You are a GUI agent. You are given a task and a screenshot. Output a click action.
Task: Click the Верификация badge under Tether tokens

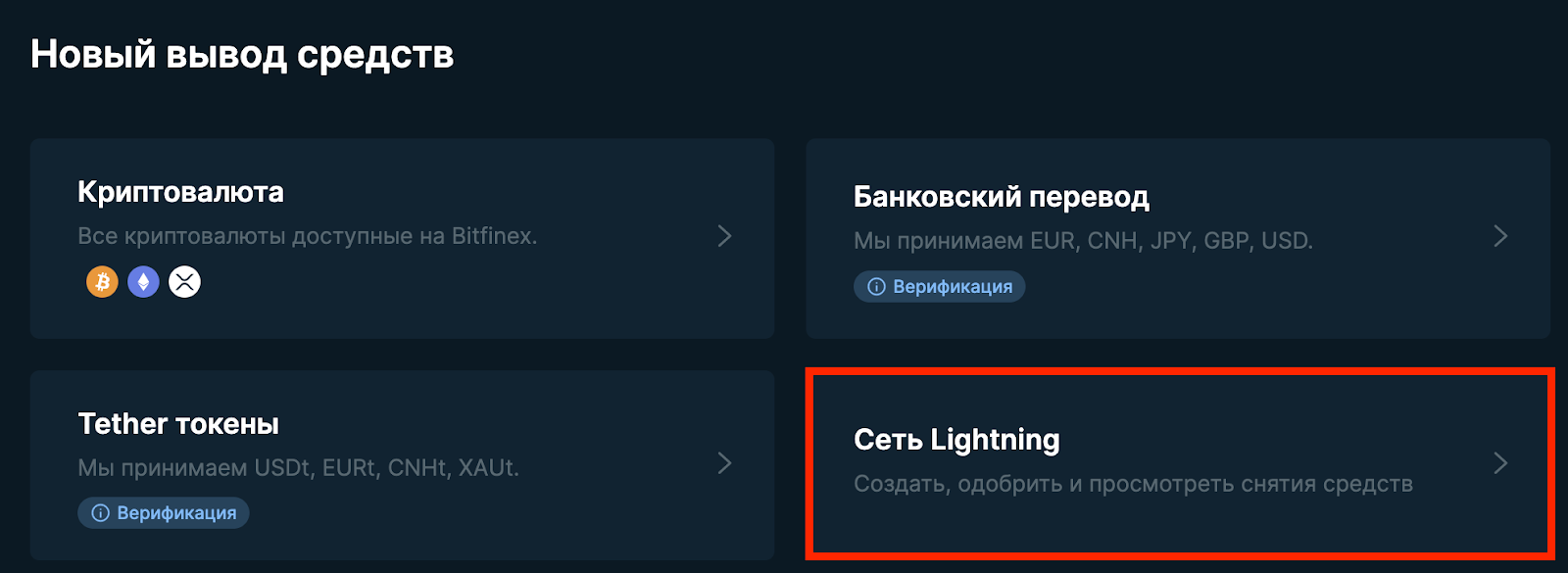click(x=164, y=513)
